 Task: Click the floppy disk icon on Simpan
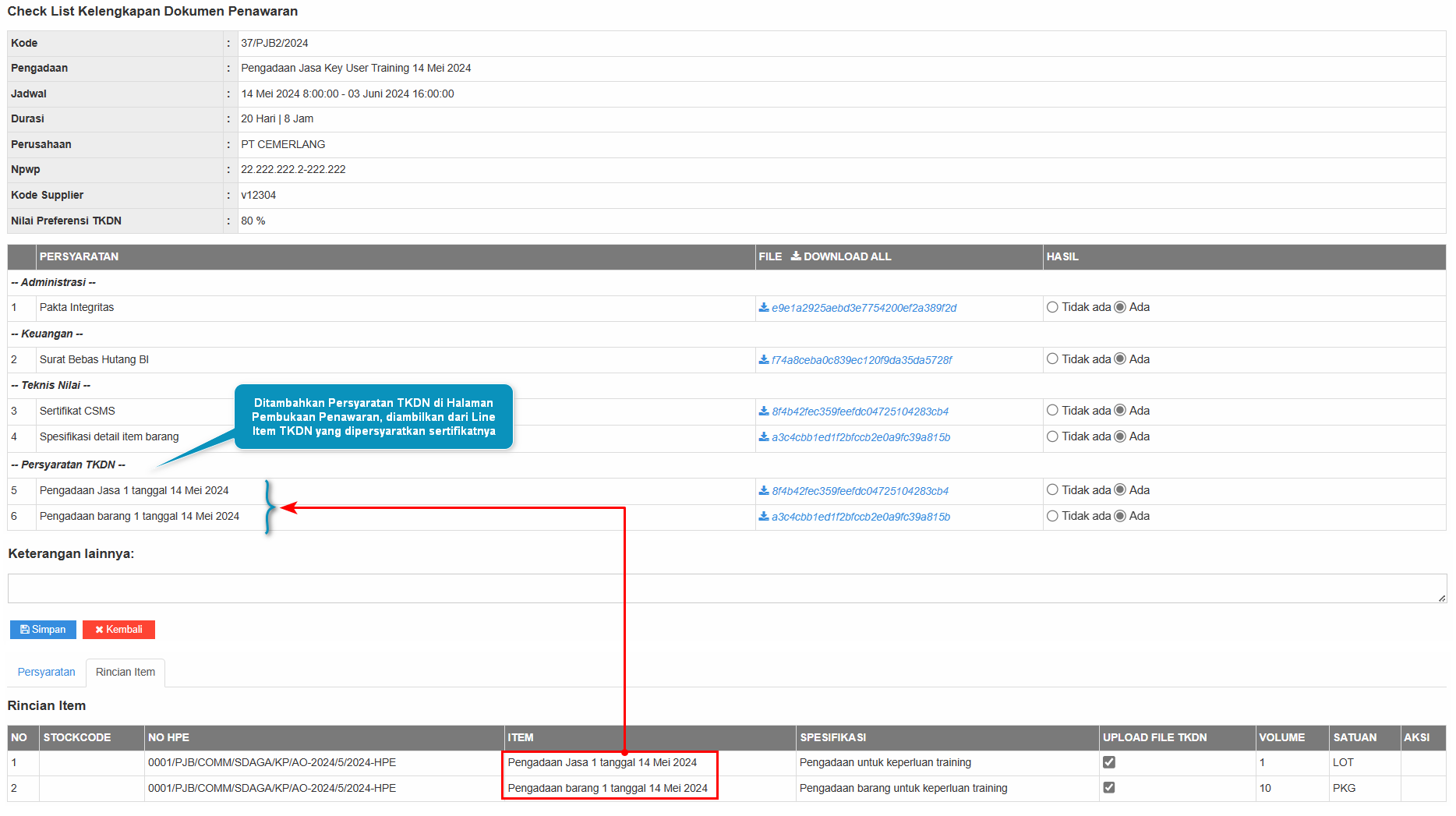pos(25,630)
